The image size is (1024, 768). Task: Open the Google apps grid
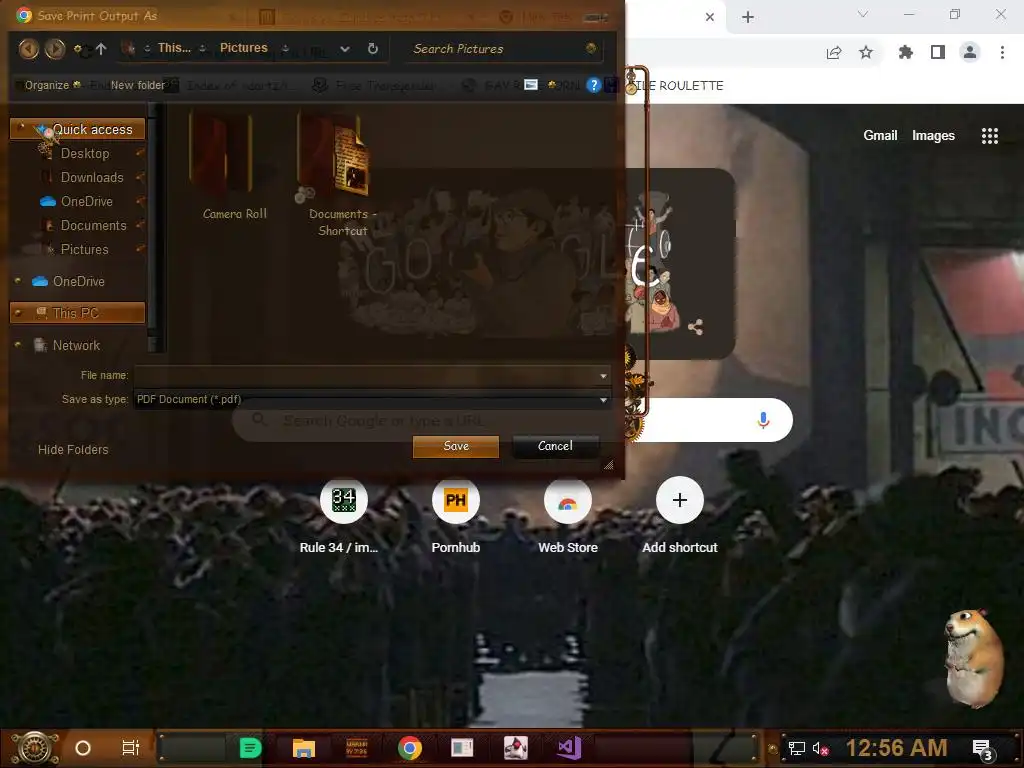[x=990, y=136]
